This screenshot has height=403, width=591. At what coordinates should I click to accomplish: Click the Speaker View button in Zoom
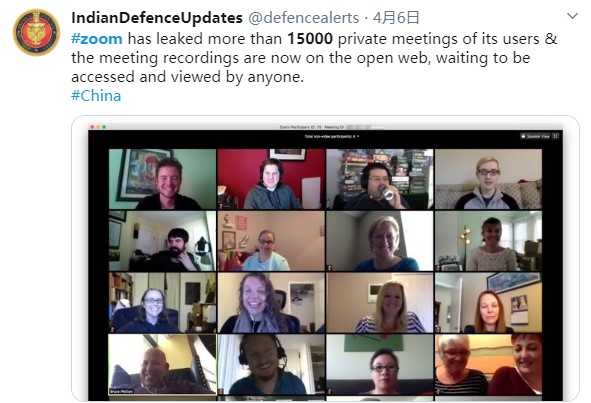pos(535,136)
